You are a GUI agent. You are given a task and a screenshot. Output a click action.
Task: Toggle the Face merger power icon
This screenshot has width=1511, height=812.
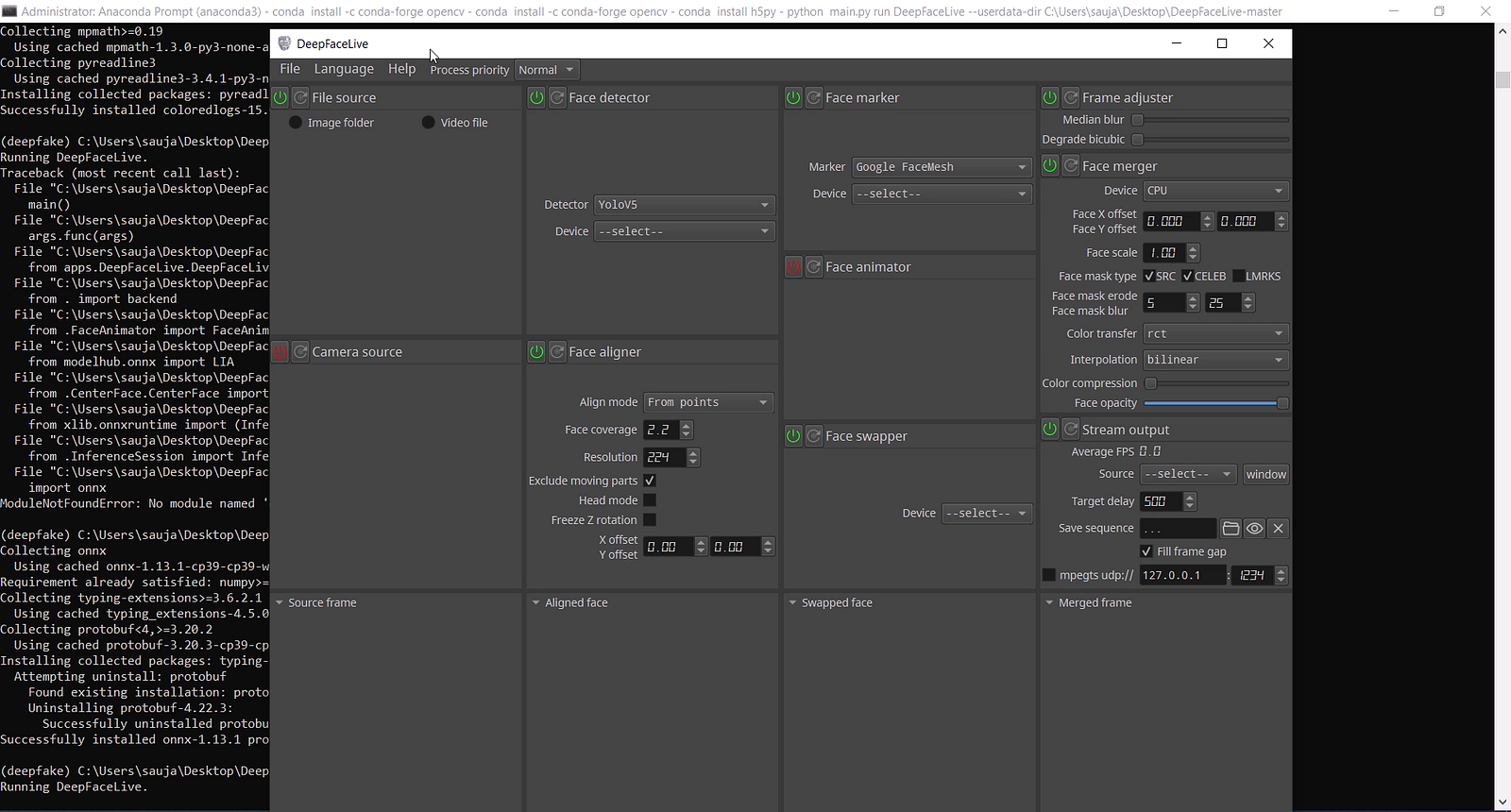1050,165
